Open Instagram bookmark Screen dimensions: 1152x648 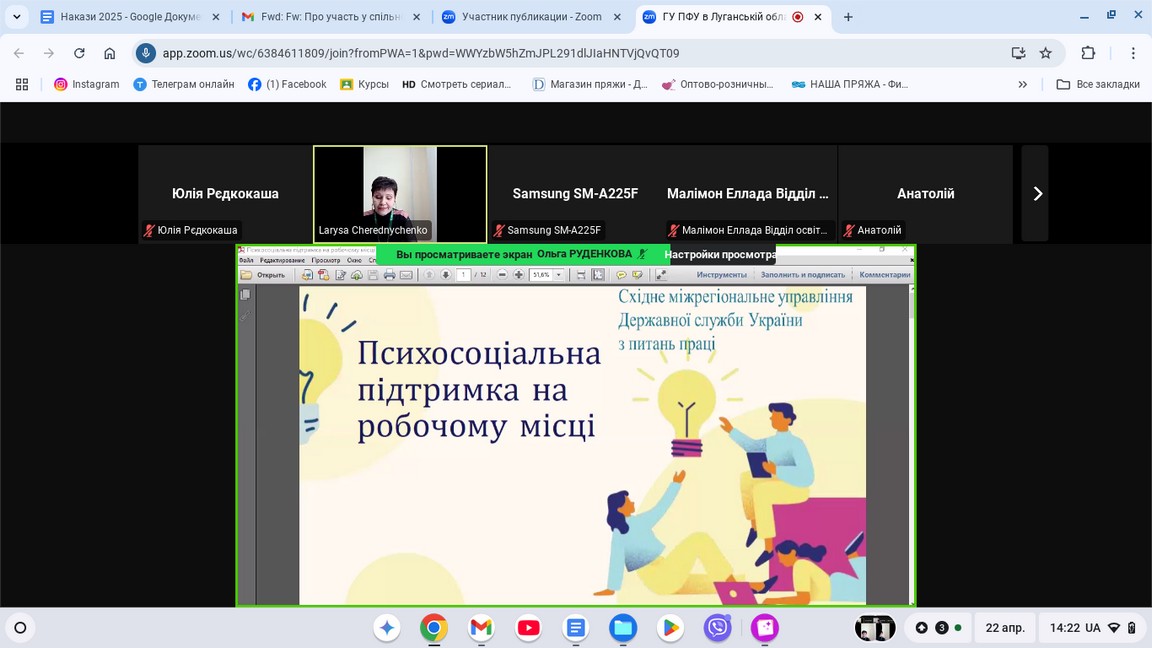(86, 84)
